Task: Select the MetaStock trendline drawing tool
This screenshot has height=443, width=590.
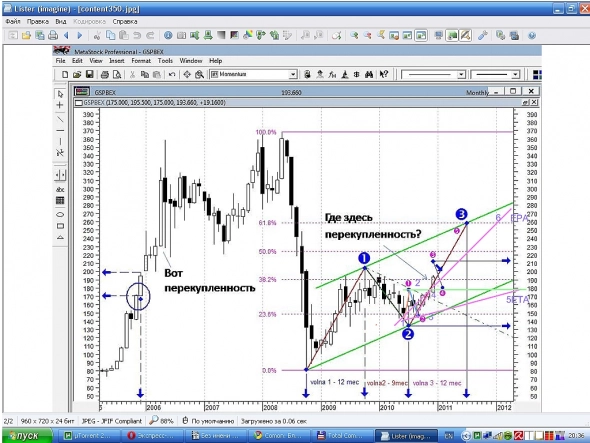Action: (x=60, y=119)
